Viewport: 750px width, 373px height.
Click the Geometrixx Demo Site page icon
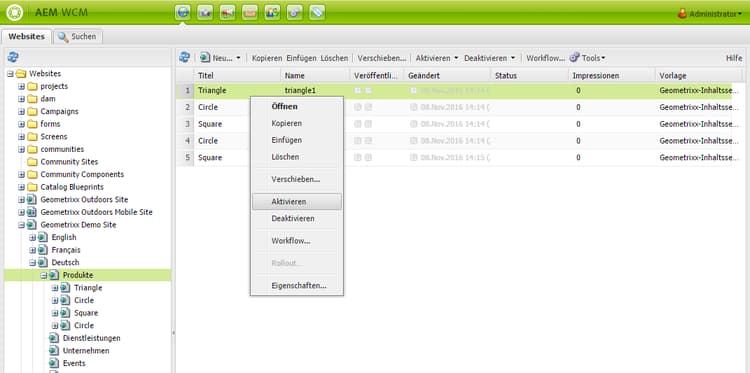point(32,225)
